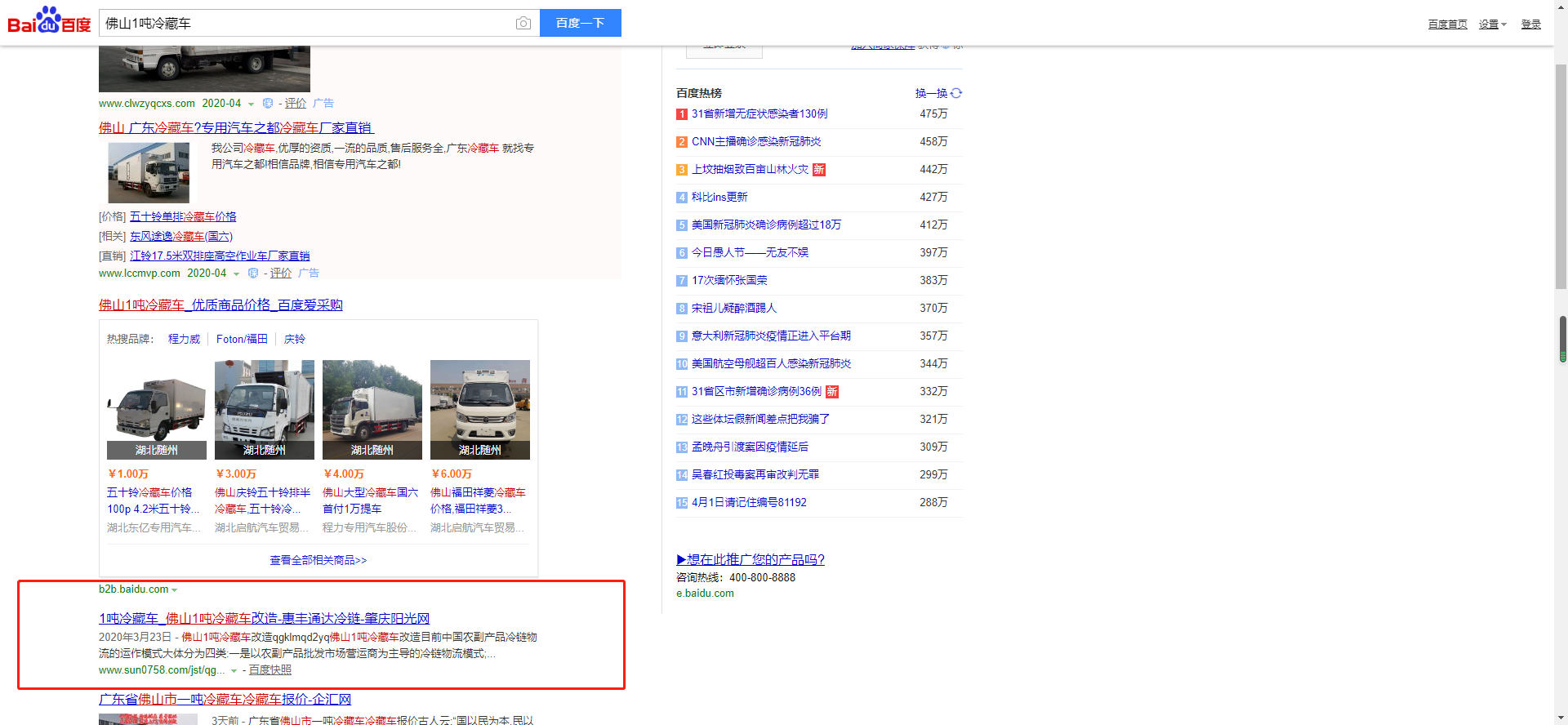Open hot topic 宋祖儿疑醉酒踢人
1568x725 pixels.
734,308
